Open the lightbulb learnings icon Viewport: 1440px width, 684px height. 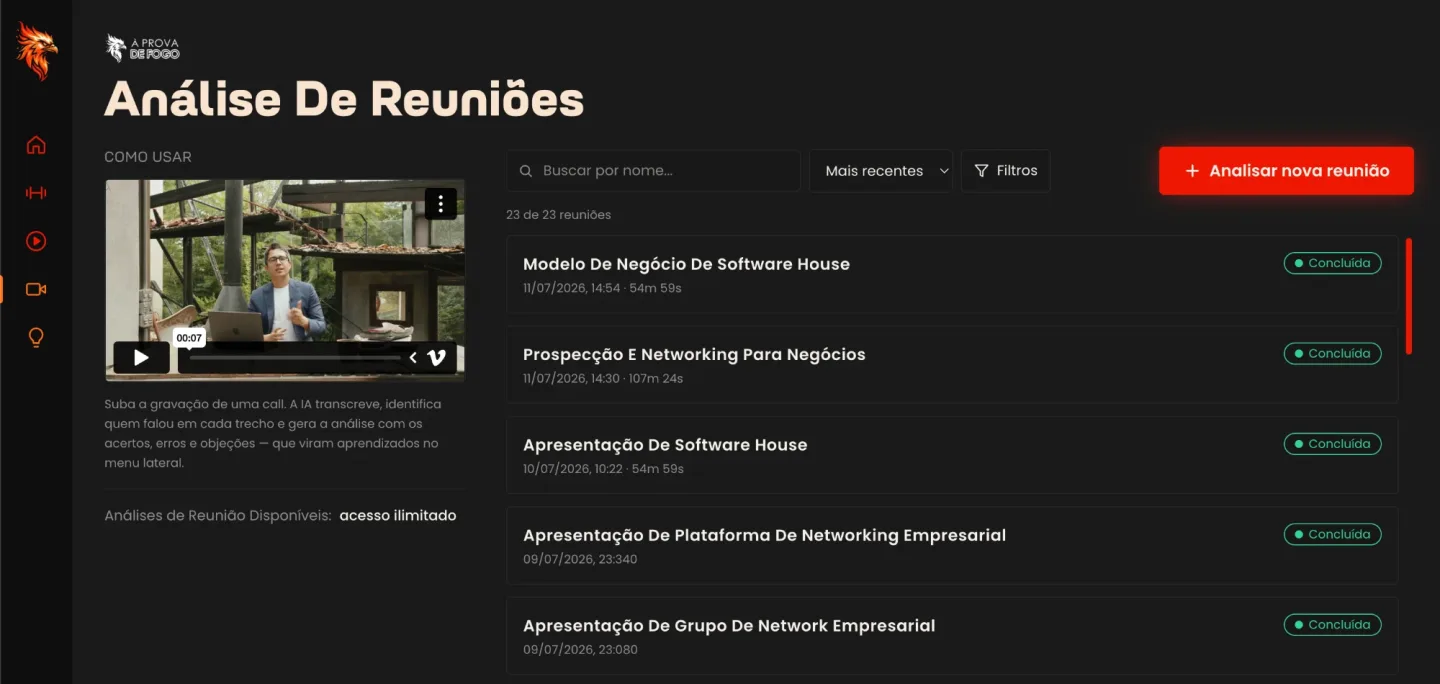[x=36, y=338]
